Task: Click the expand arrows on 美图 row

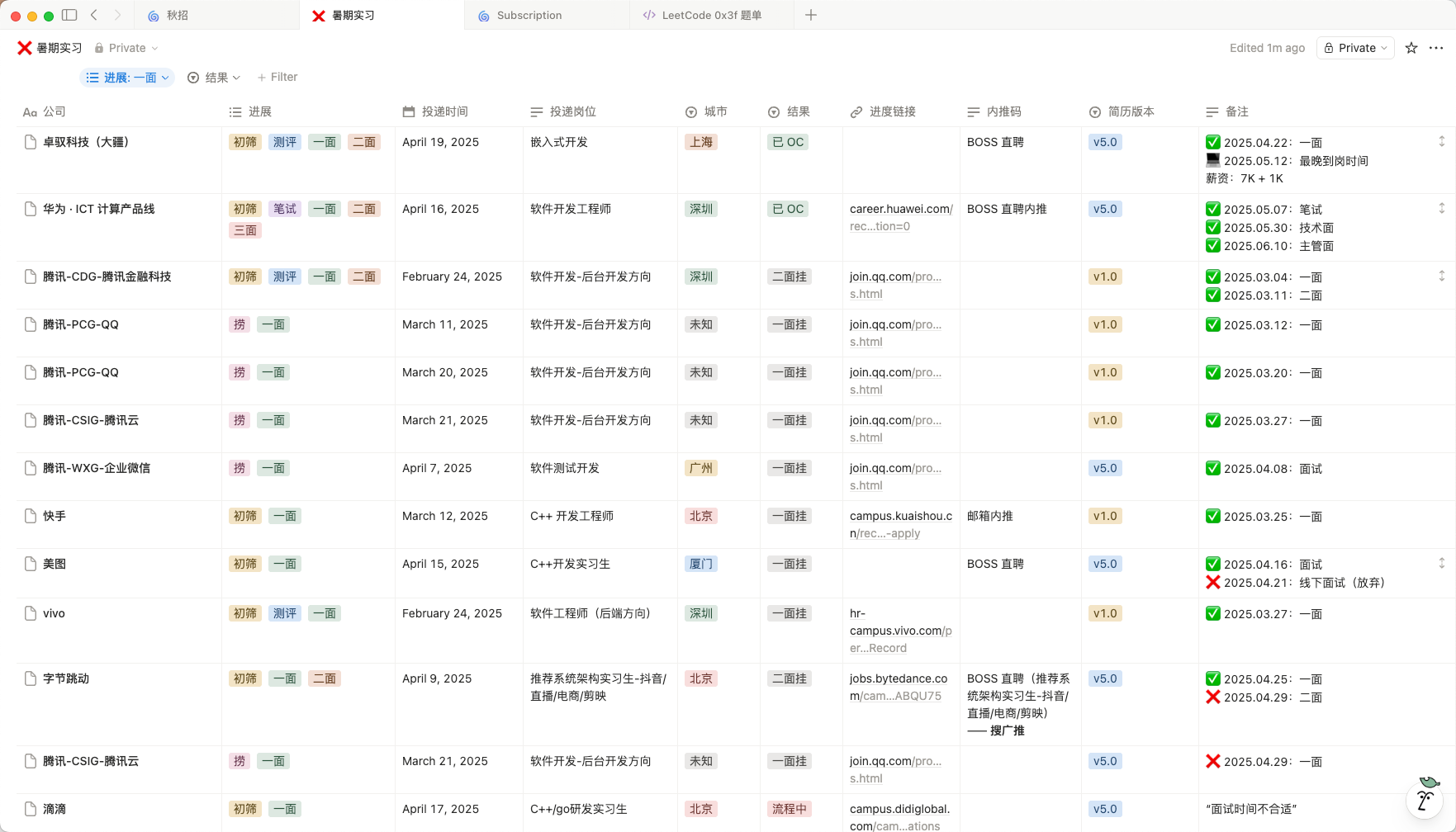Action: (x=1442, y=563)
